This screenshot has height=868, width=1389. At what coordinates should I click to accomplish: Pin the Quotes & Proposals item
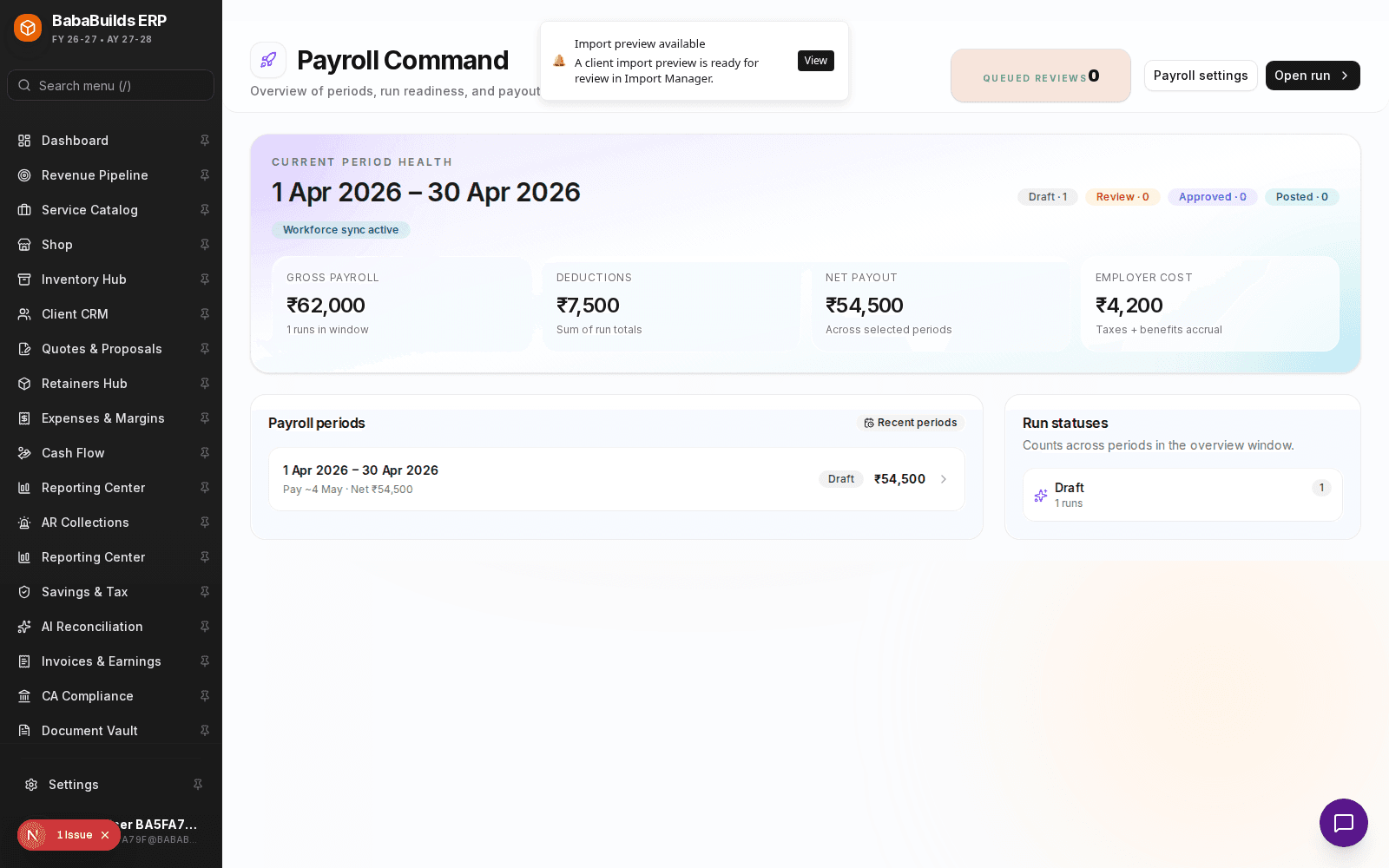(205, 349)
